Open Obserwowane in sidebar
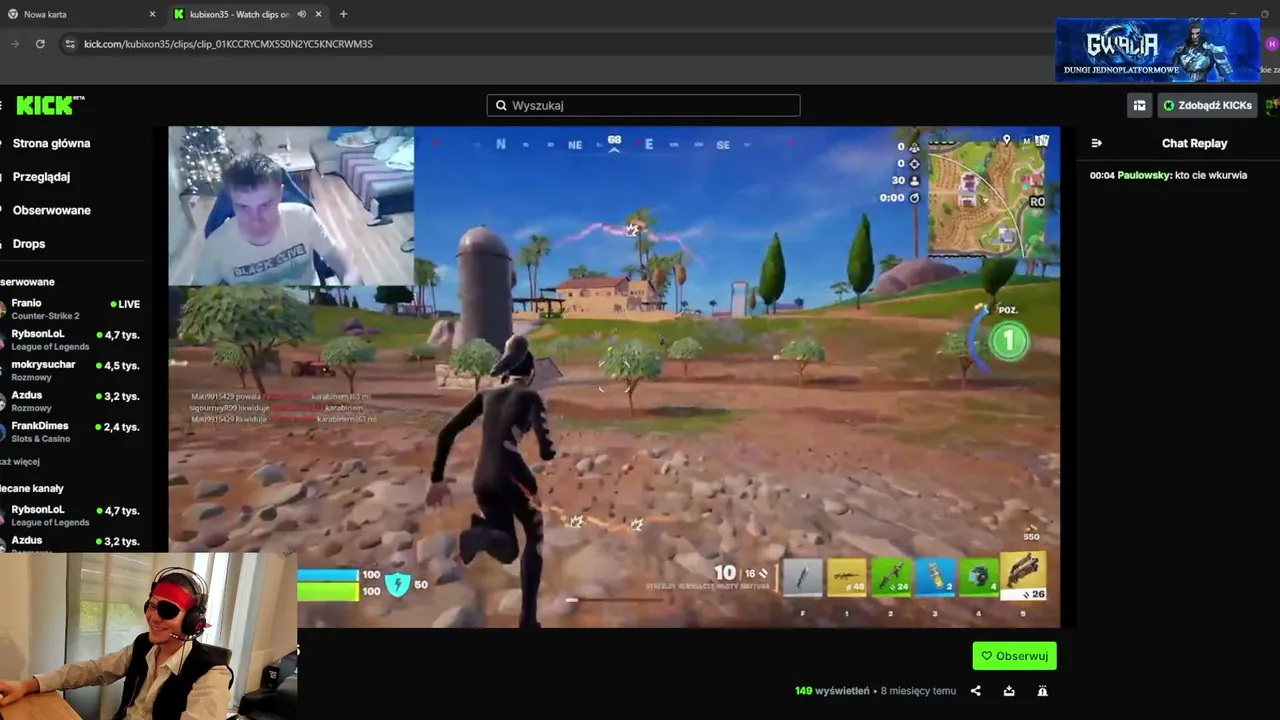 coord(51,210)
